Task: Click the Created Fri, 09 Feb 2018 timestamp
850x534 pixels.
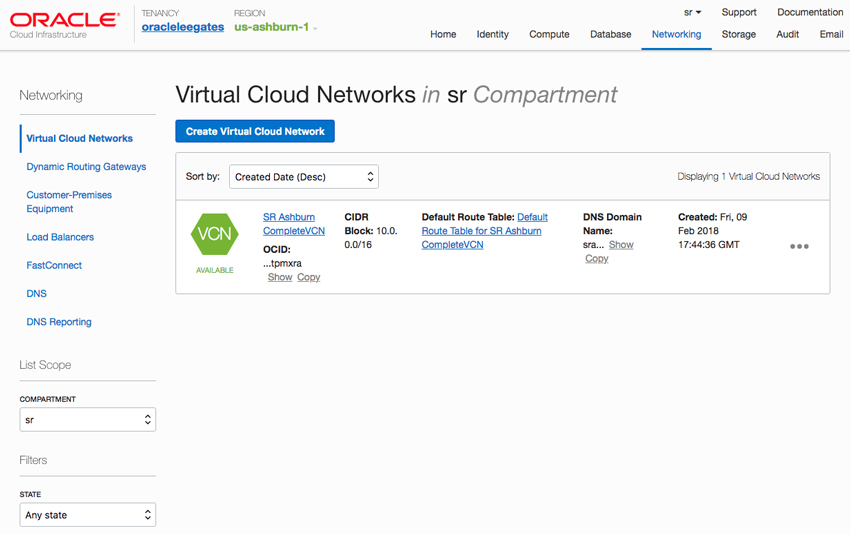Action: click(712, 231)
